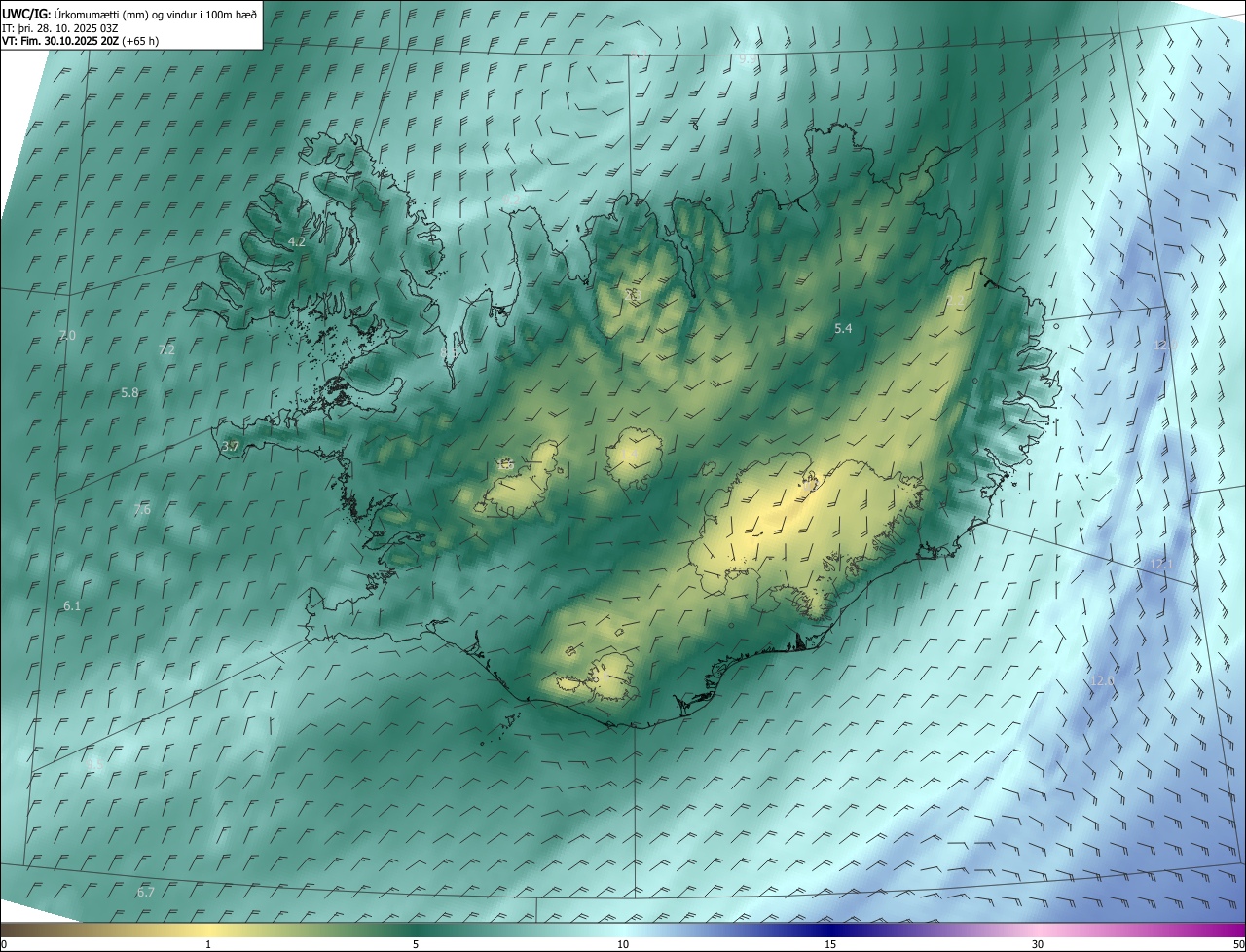Click the 6.1 value label
This screenshot has width=1246, height=952.
click(72, 605)
